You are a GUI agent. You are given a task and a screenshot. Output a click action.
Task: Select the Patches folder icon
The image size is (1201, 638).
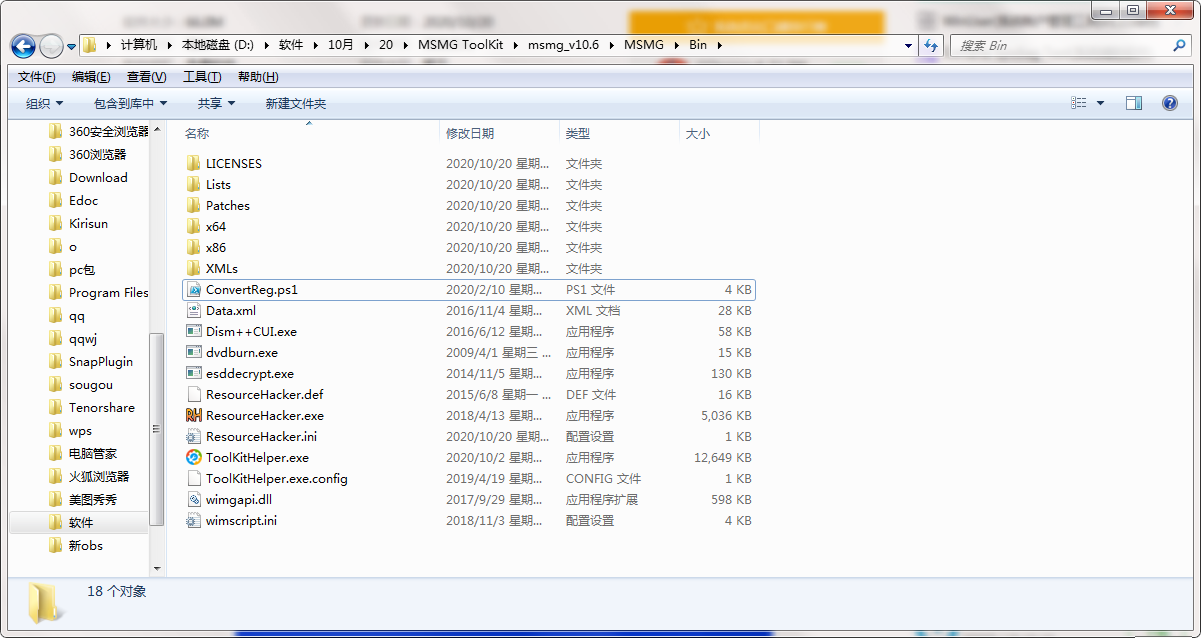[194, 205]
